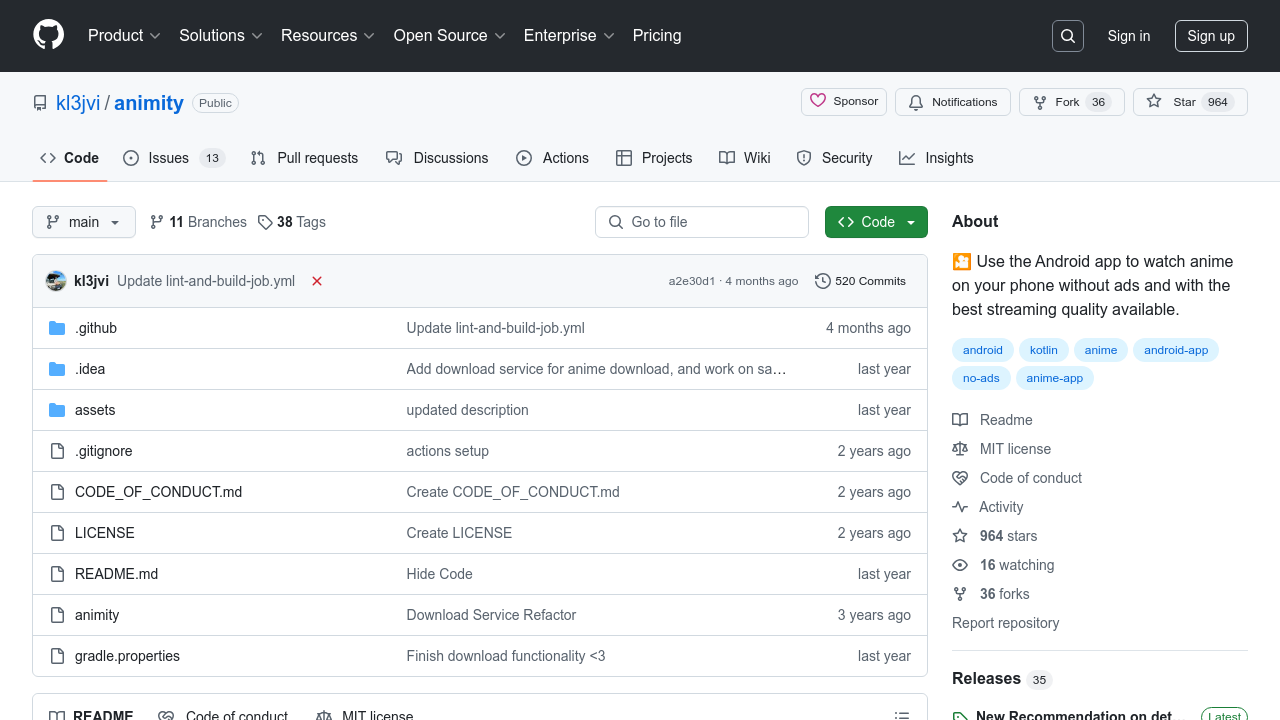Viewport: 1280px width, 720px height.
Task: Click the Sign in link
Action: click(1129, 36)
